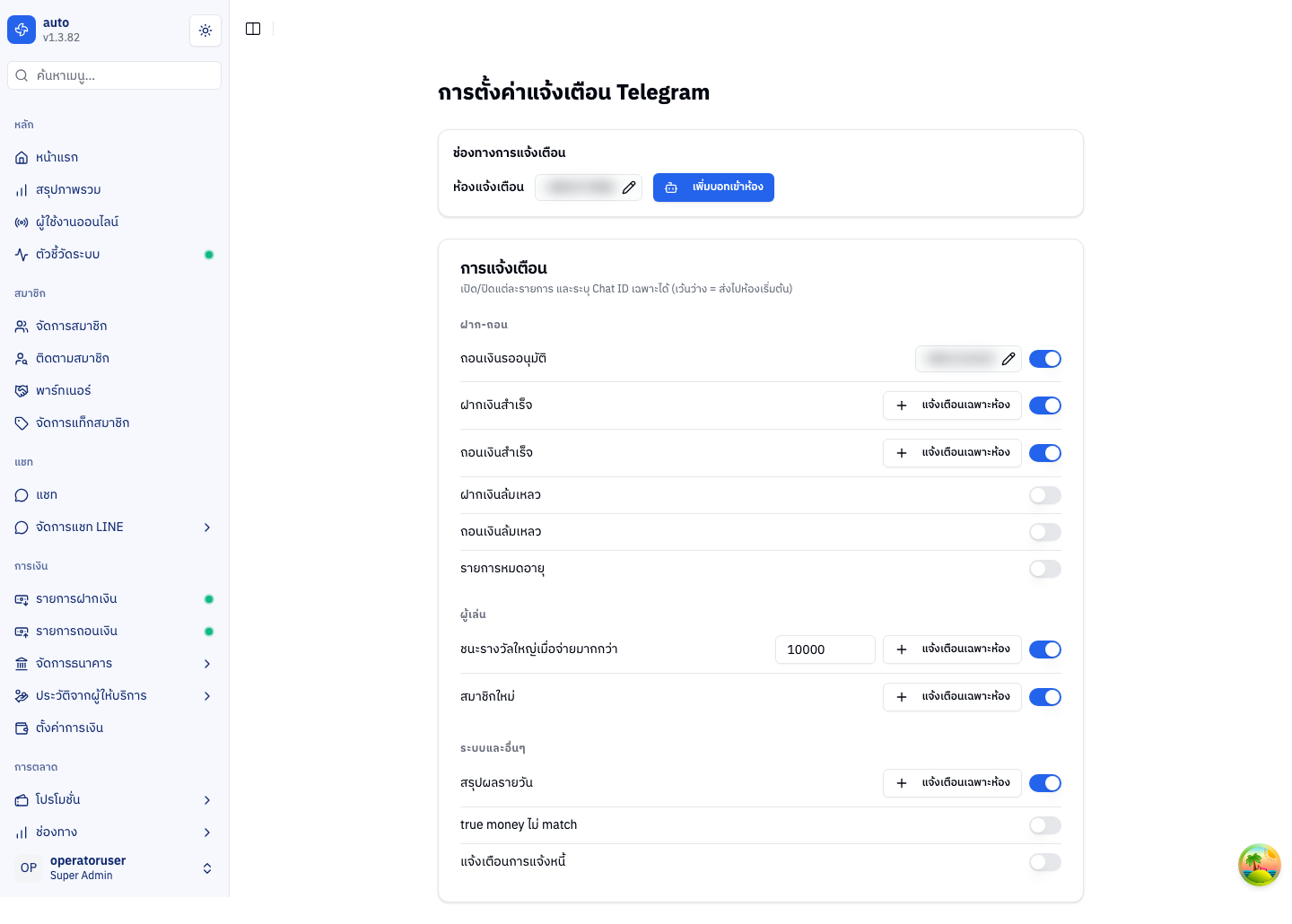
Task: Open รายการฝากเงิน menu item
Action: [x=114, y=599]
